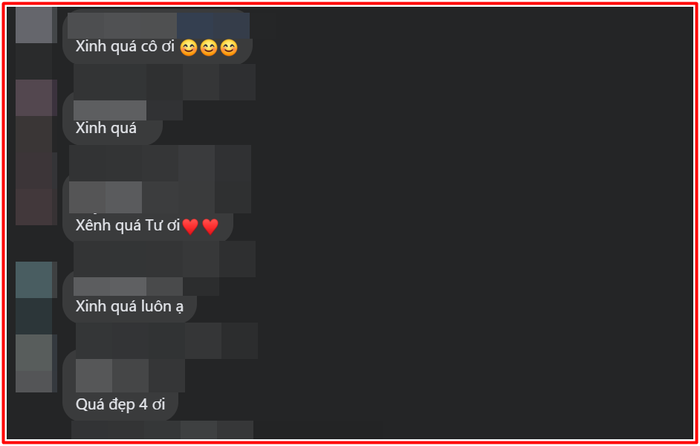700x446 pixels.
Task: Click the avatar beside 'Xinh quá' comment
Action: coord(36,98)
